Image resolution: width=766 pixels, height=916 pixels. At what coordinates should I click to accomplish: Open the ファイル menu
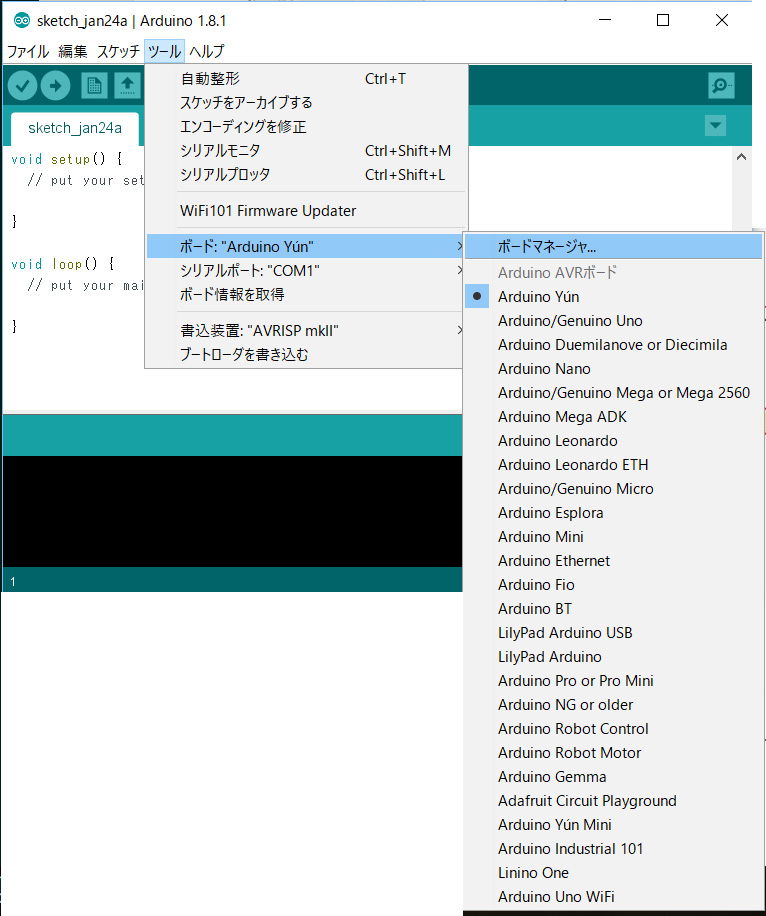[28, 51]
